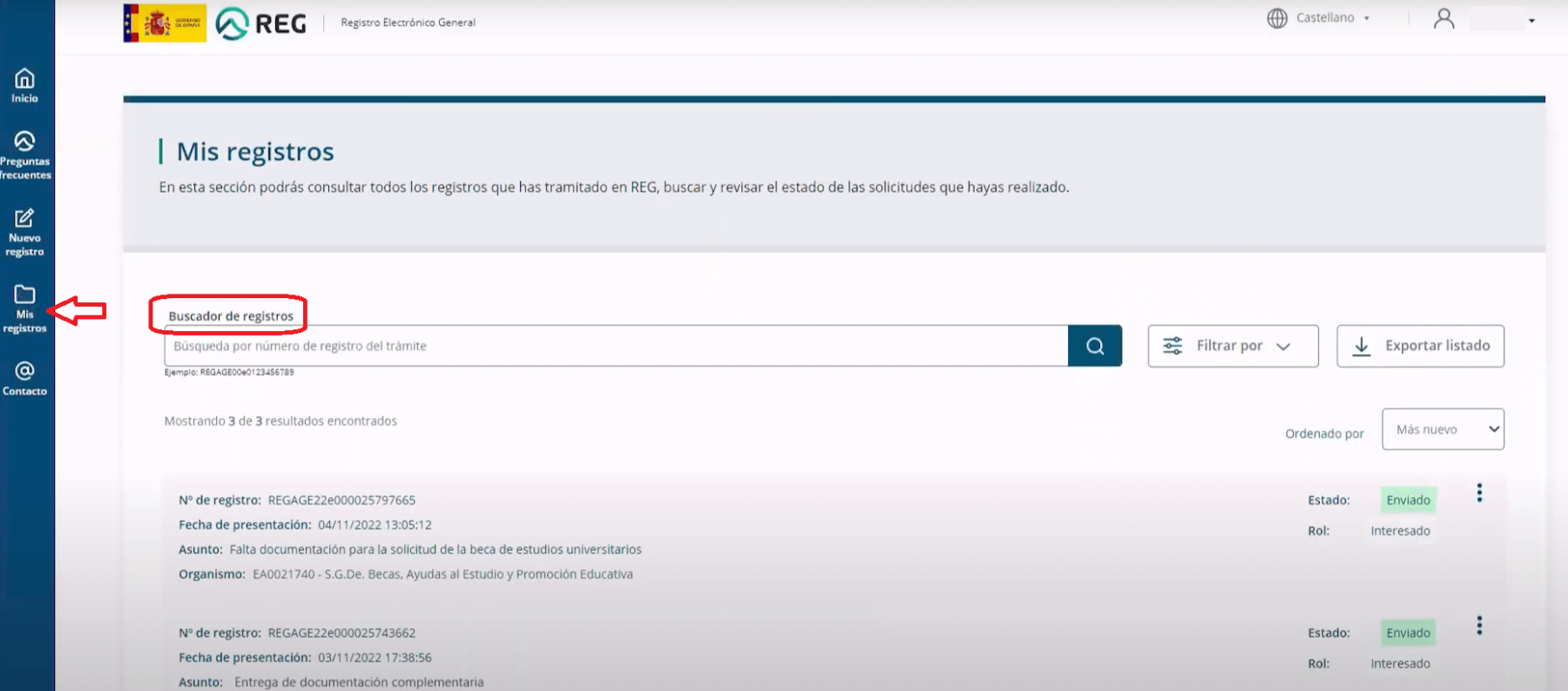Viewport: 1568px width, 691px height.
Task: Open Nuevo registro in the sidebar
Action: point(24,232)
